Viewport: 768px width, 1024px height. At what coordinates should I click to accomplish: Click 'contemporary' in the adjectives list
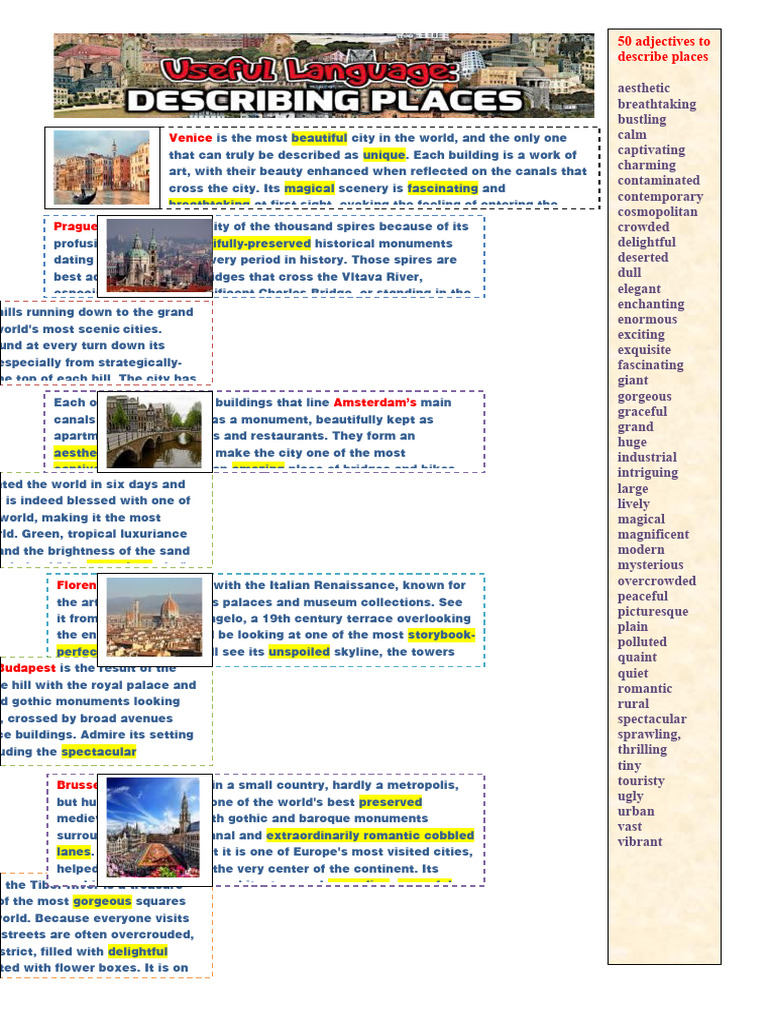tap(660, 197)
